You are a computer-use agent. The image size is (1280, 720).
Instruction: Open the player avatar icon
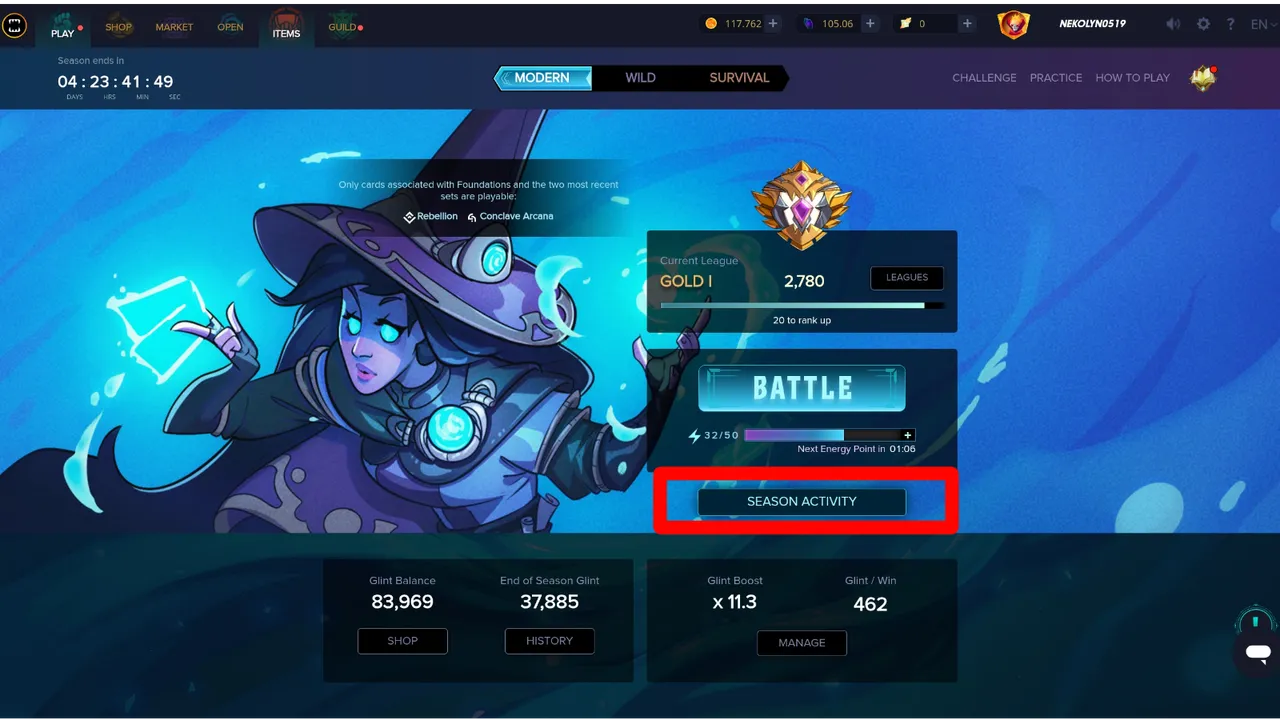pos(1013,25)
